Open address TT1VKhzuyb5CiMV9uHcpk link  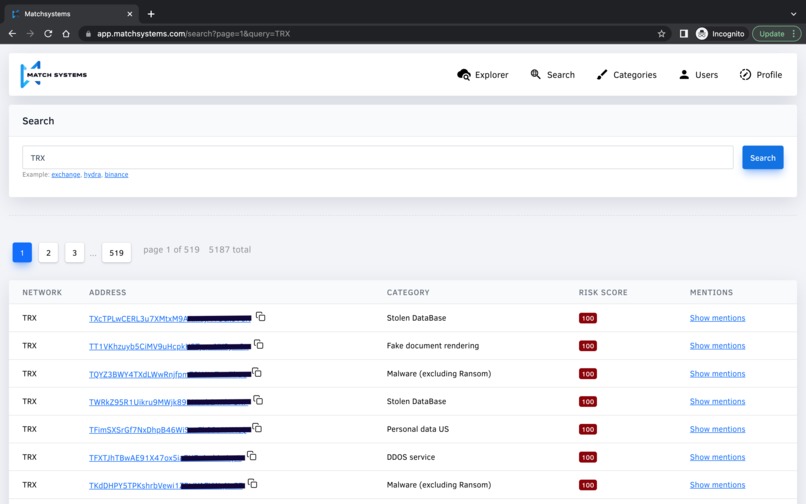coord(170,346)
